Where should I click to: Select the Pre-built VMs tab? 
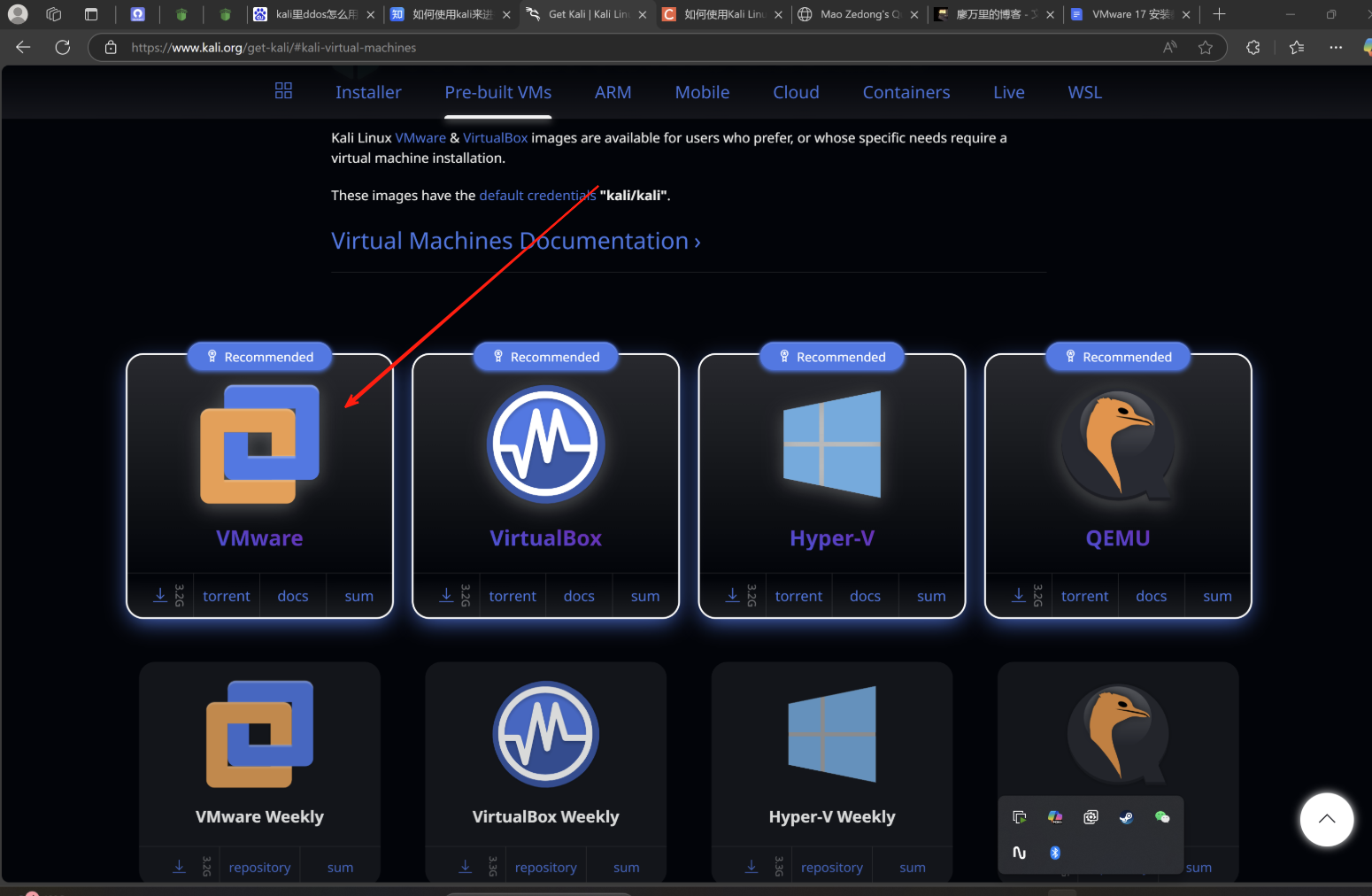pos(498,92)
